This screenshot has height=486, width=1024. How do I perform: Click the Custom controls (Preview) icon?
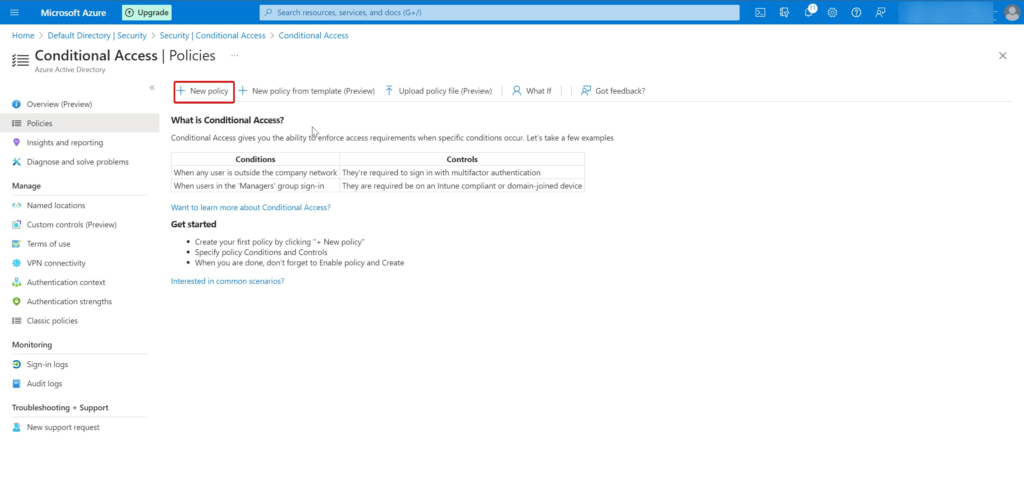click(16, 225)
